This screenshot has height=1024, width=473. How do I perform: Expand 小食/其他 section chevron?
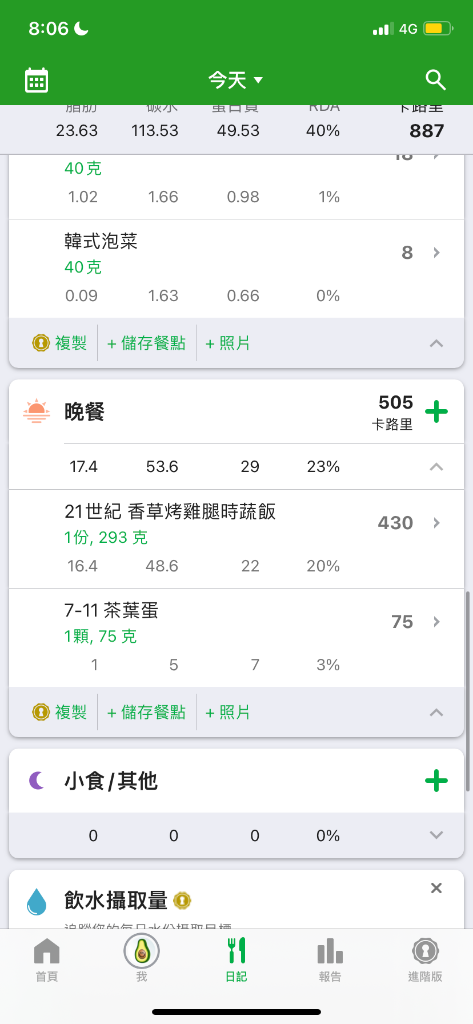point(436,835)
